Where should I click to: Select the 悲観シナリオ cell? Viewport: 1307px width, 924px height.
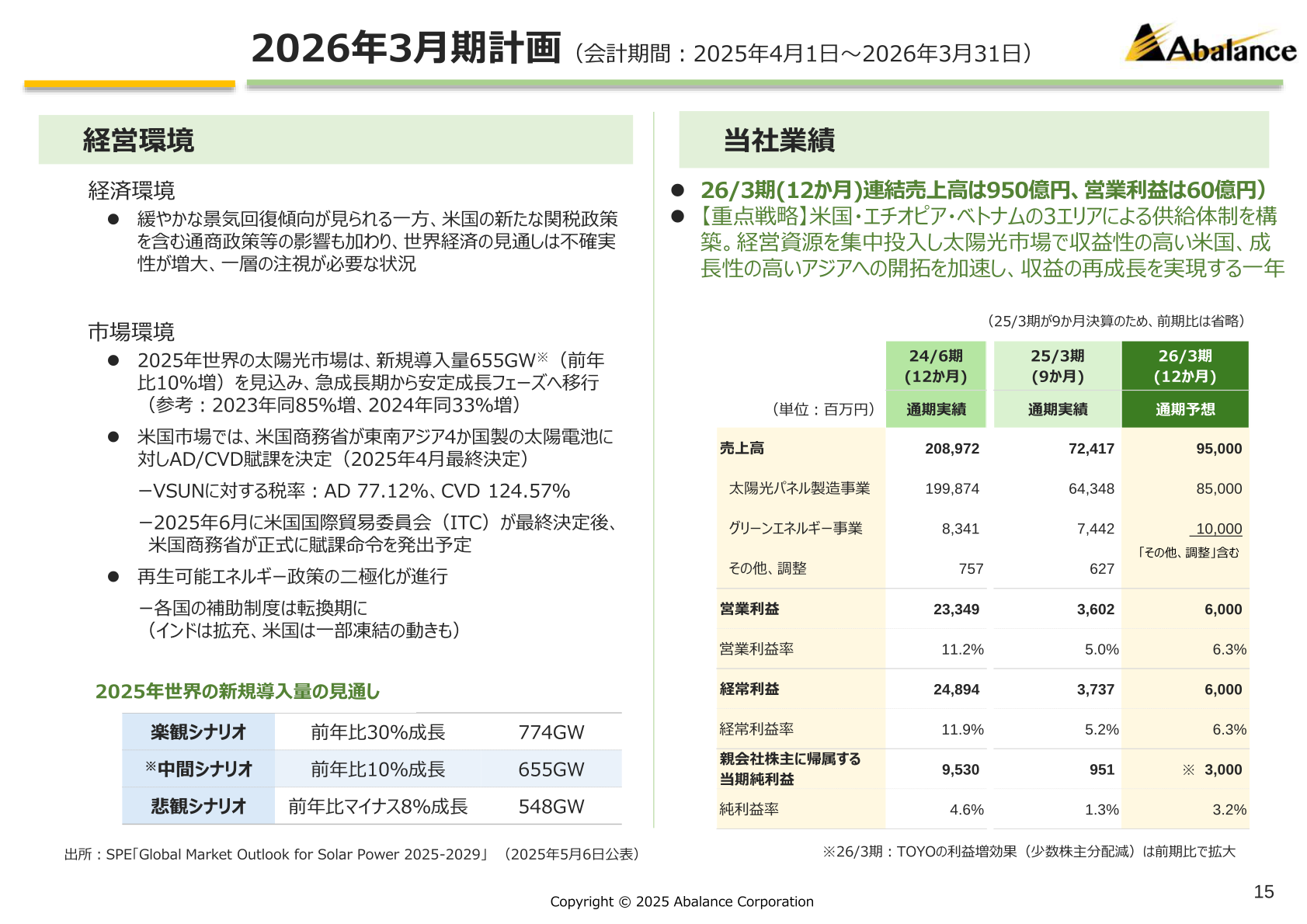199,806
